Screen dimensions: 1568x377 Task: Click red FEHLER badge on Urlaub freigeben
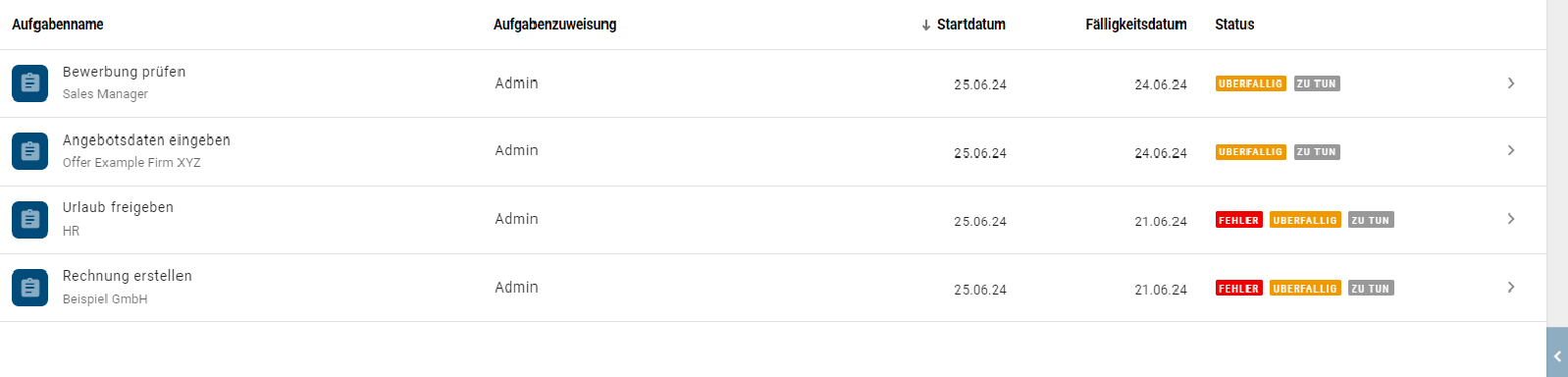coord(1239,220)
